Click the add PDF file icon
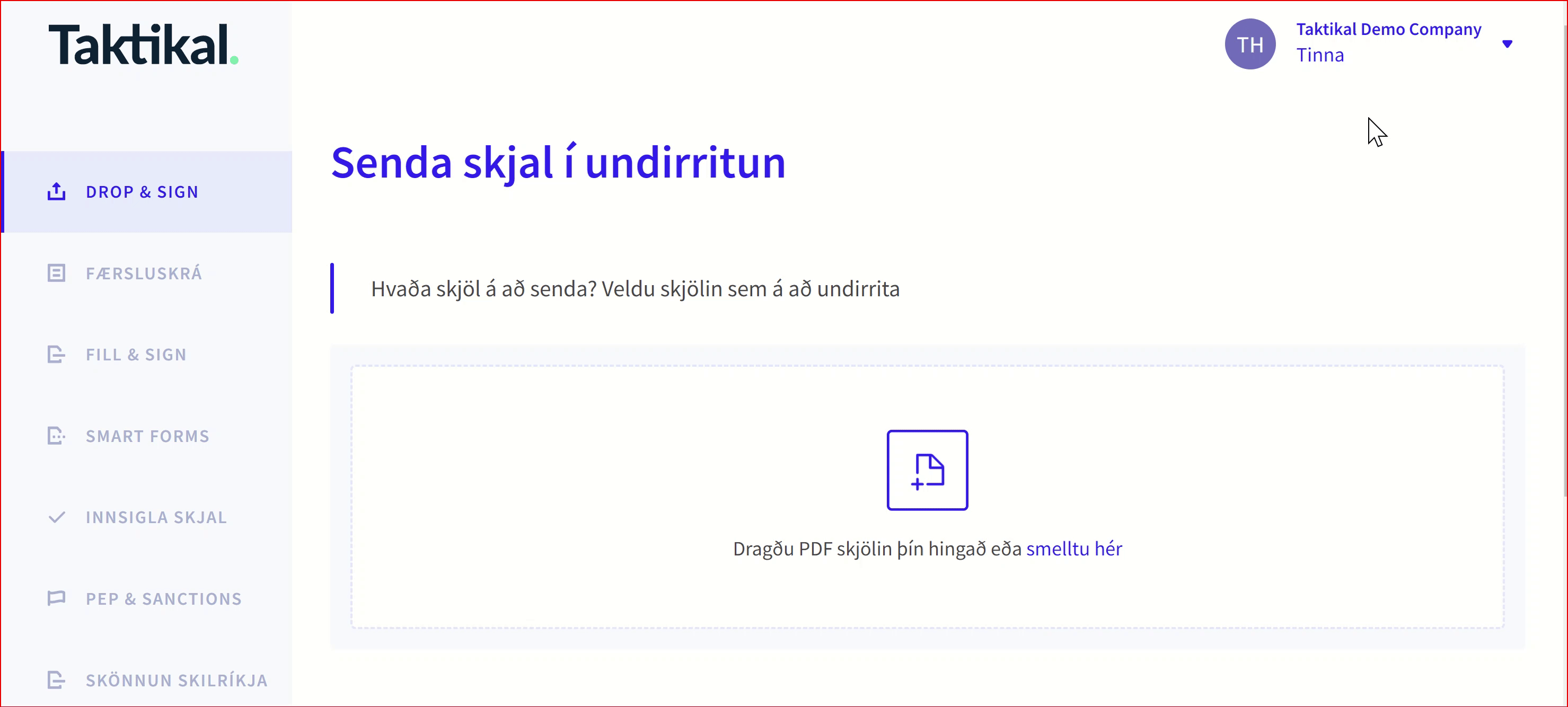Image resolution: width=1568 pixels, height=707 pixels. (927, 470)
